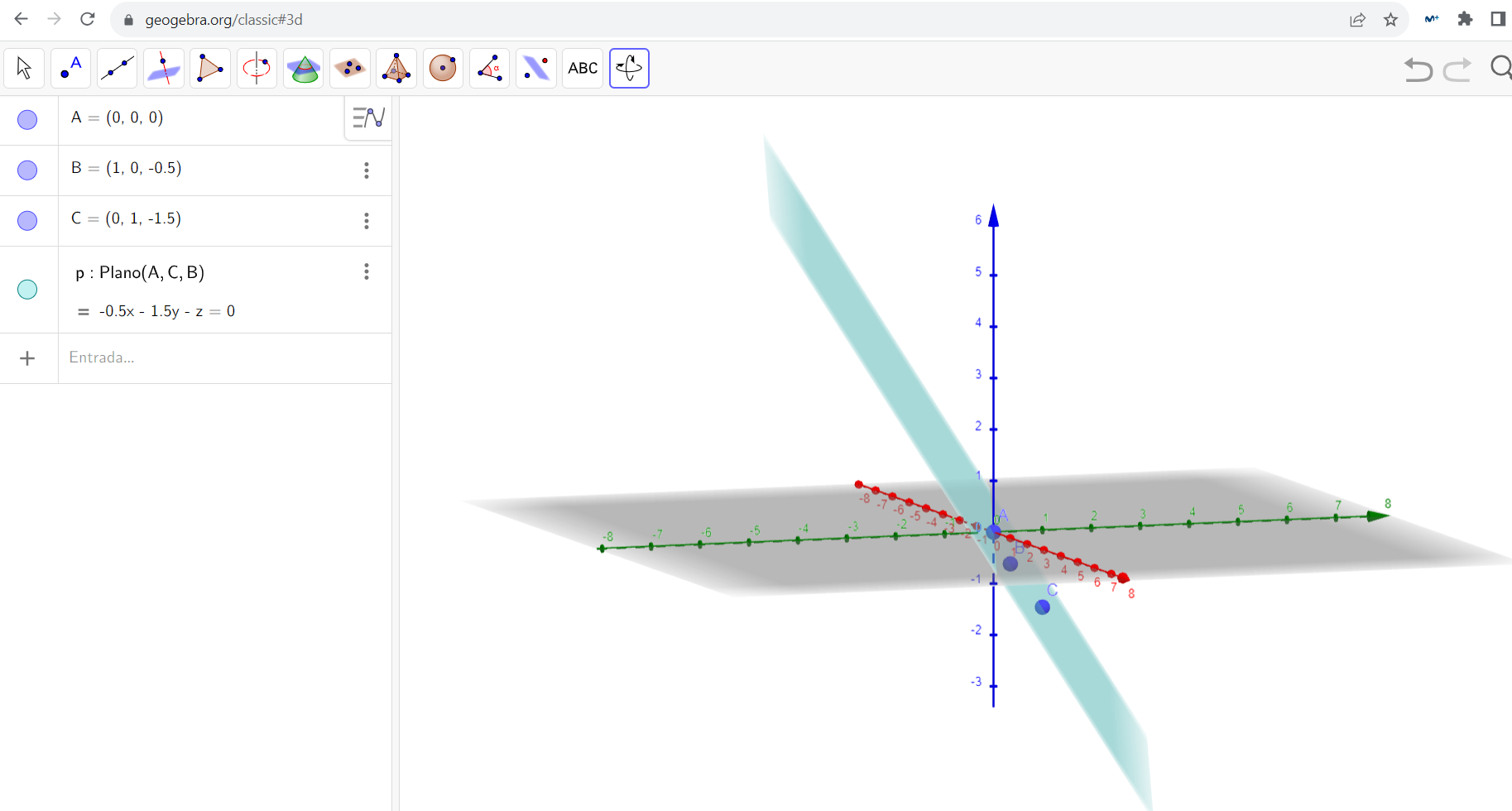Select the Polygon tool
Screen dimensions: 1512x811
(210, 68)
